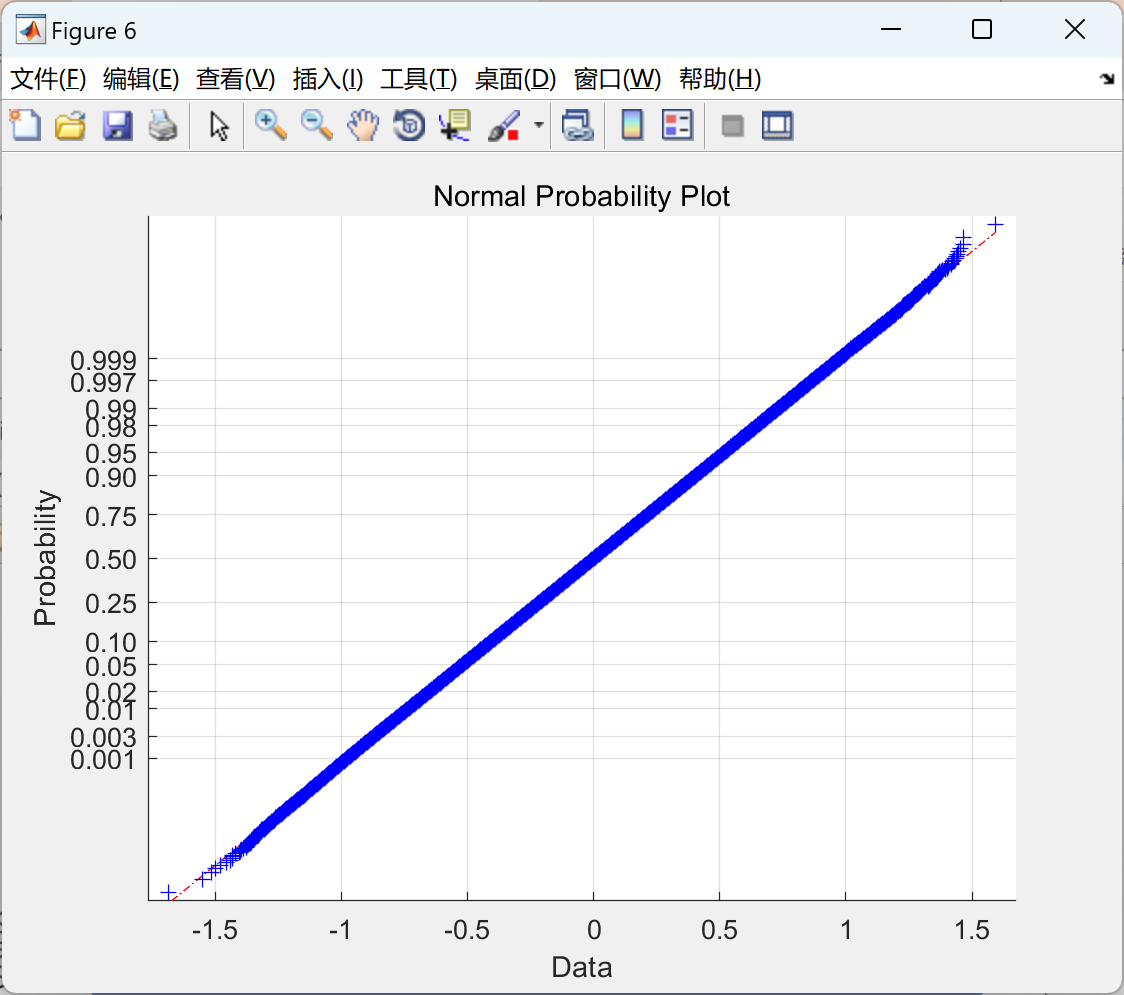Open the 工具(T) menu

[419, 79]
